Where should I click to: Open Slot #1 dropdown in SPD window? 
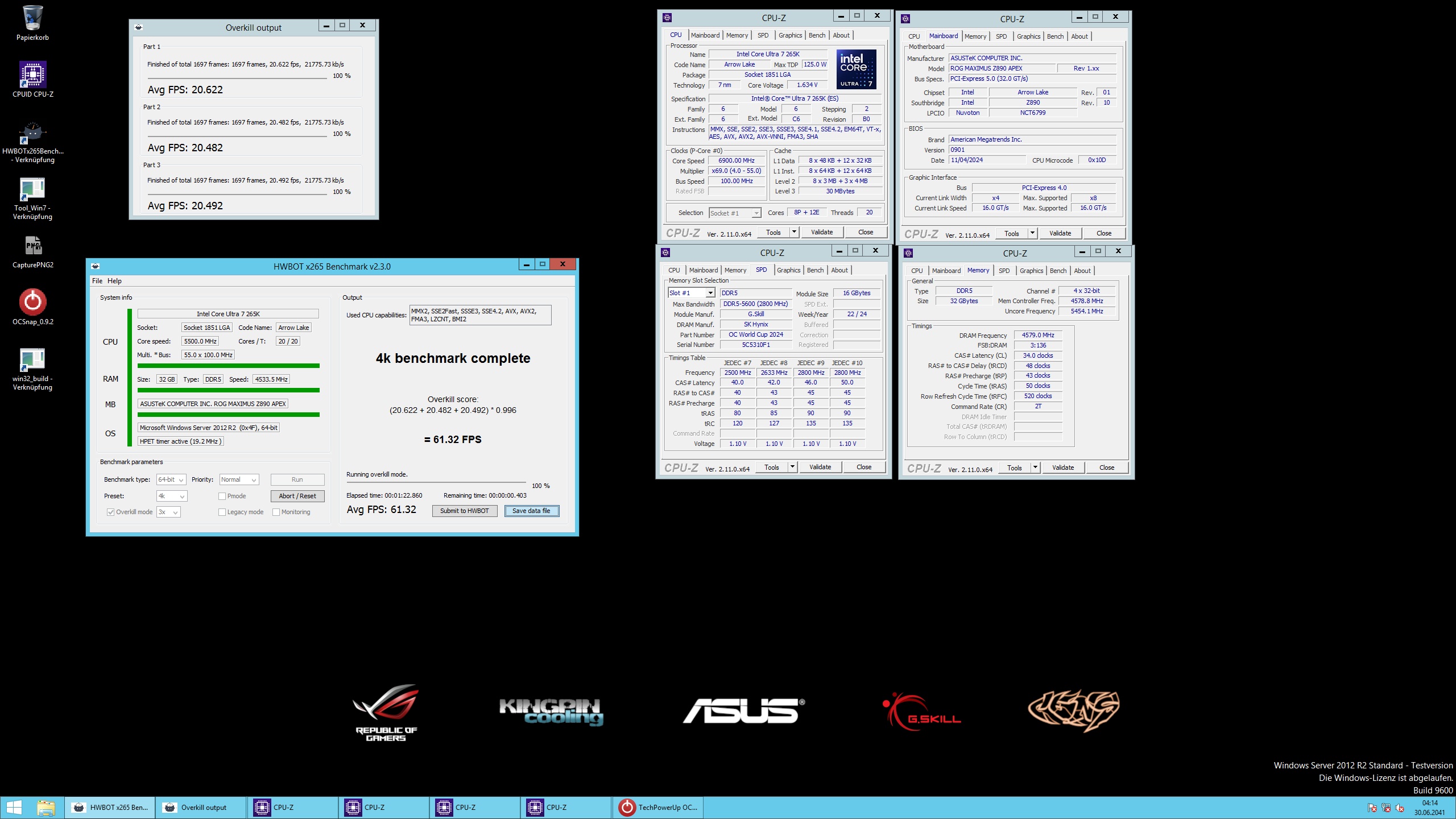(691, 293)
